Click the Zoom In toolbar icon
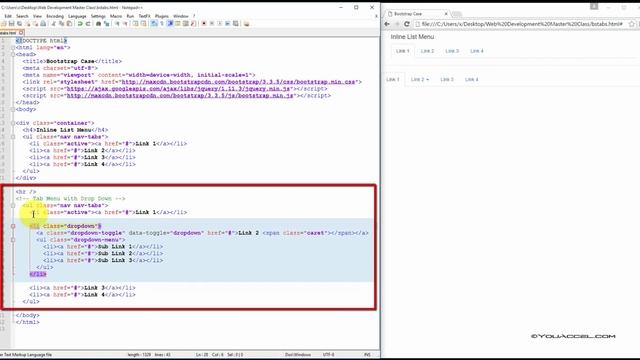640x360 pixels. pos(118,24)
